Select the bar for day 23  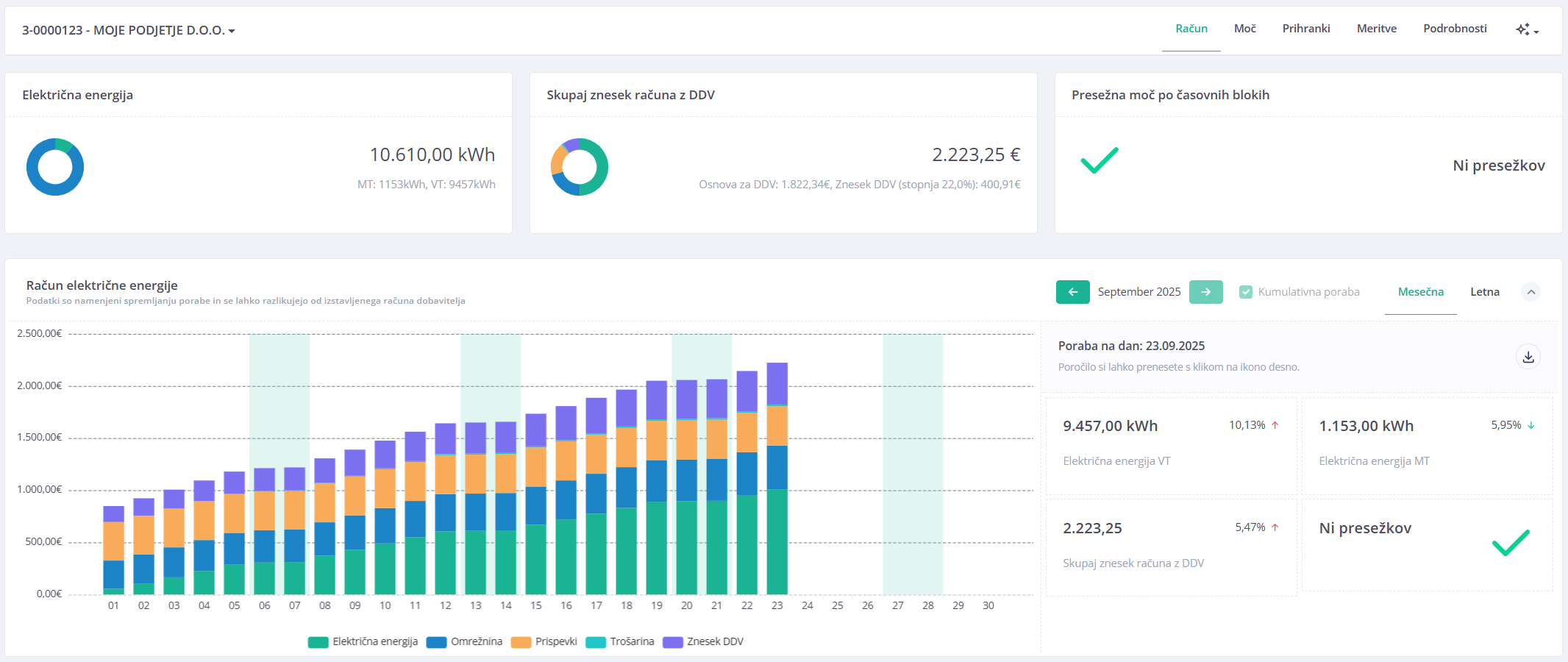coord(777,478)
